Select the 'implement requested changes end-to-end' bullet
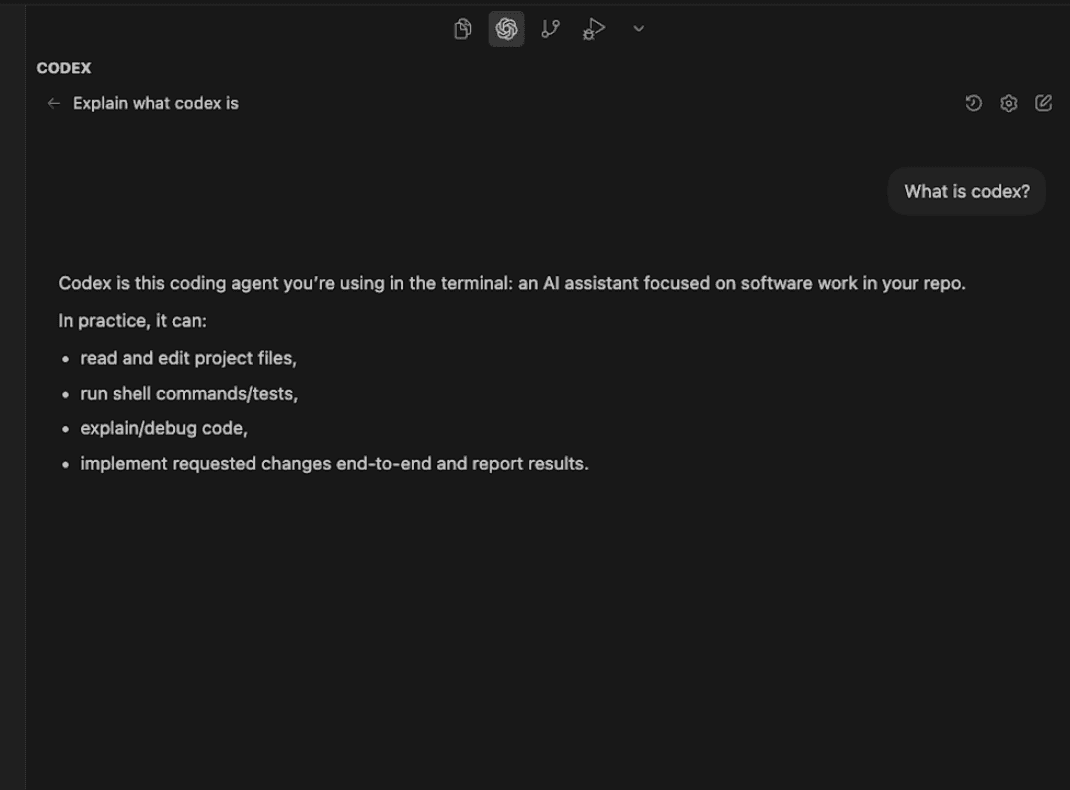 point(334,463)
